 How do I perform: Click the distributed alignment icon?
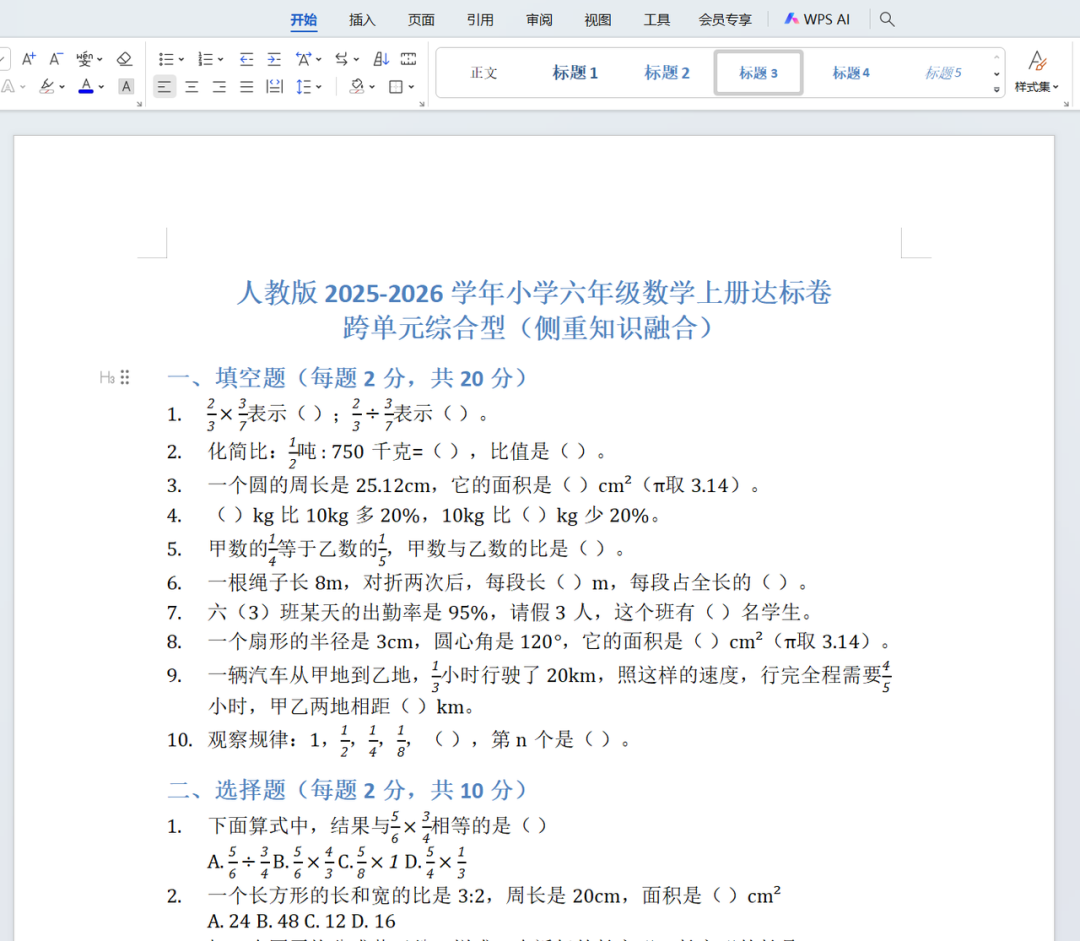[274, 87]
